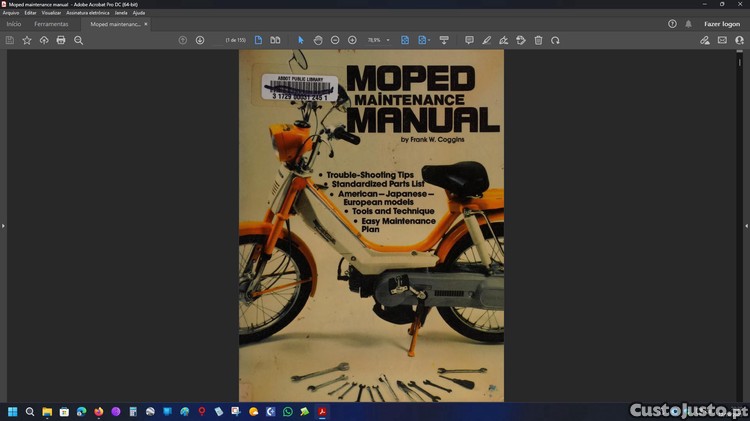Open WhatsApp from the taskbar
The height and width of the screenshot is (421, 750).
[x=288, y=411]
